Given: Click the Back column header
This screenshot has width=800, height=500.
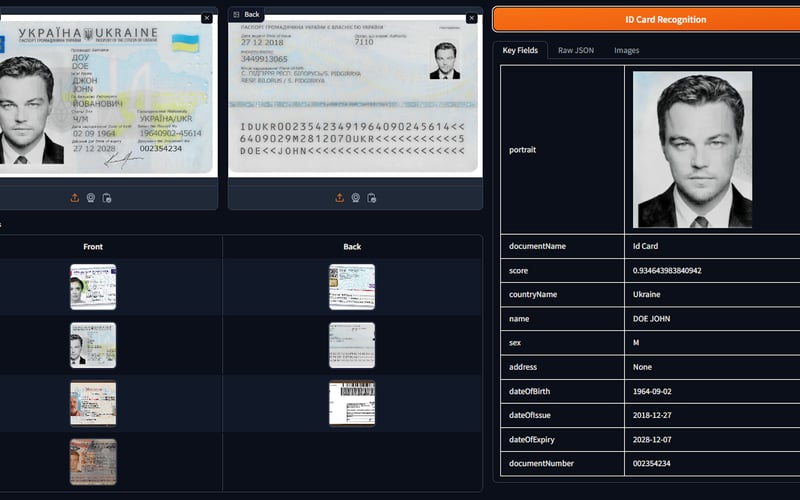Looking at the screenshot, I should 352,246.
